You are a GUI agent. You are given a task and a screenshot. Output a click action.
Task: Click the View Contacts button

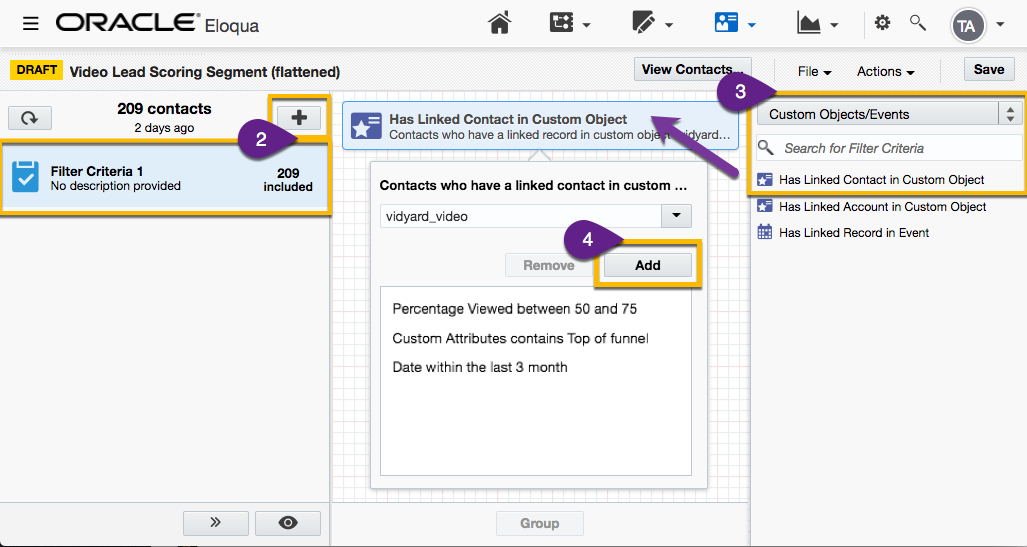692,69
